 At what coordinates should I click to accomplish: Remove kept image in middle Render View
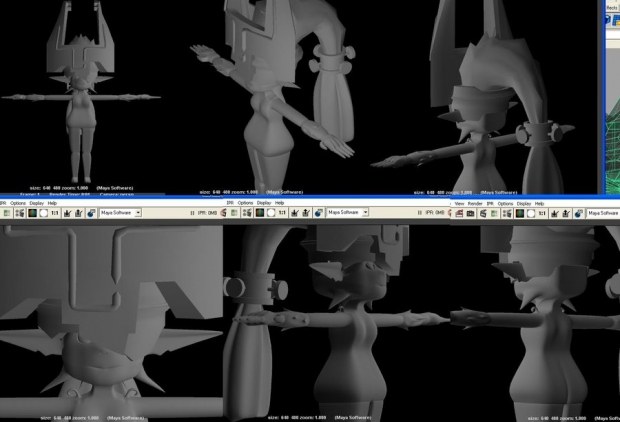pos(306,213)
